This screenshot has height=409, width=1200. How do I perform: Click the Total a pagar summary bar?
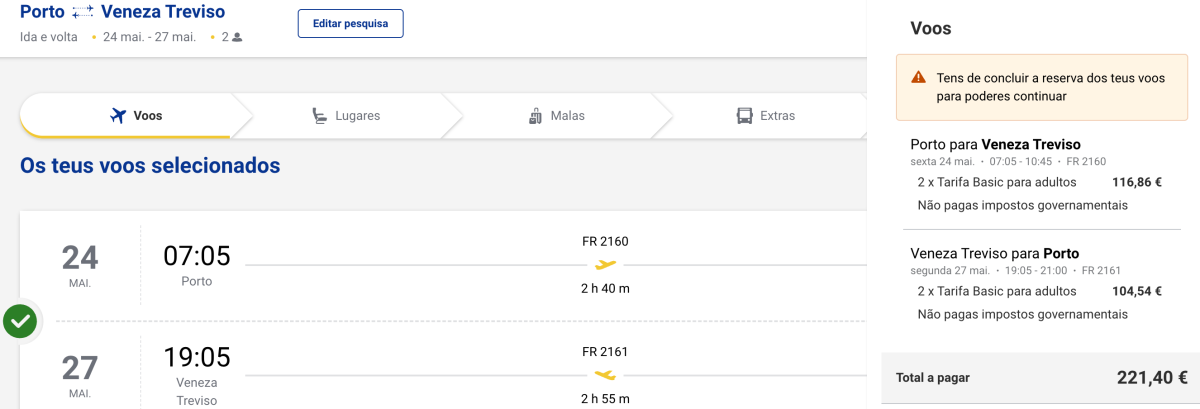point(1040,378)
